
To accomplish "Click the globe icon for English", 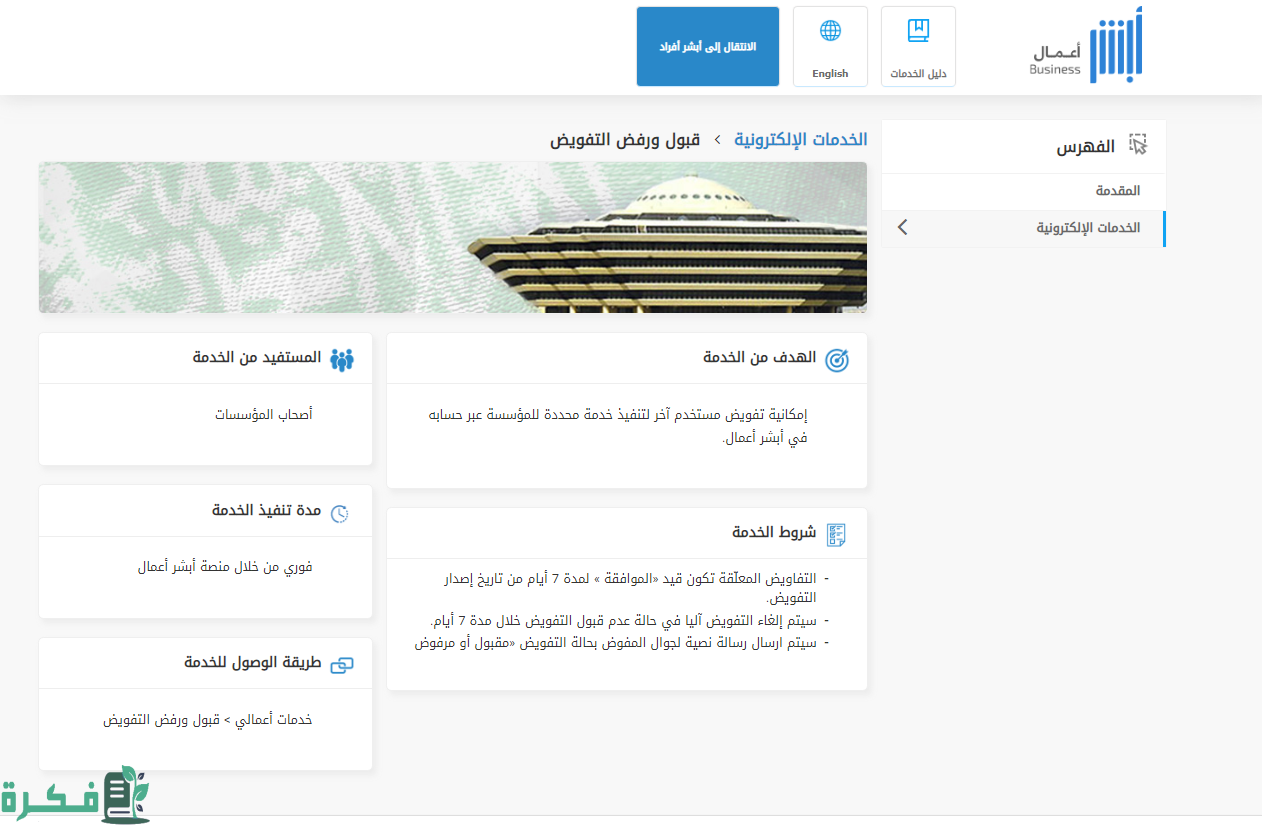I will [x=830, y=31].
